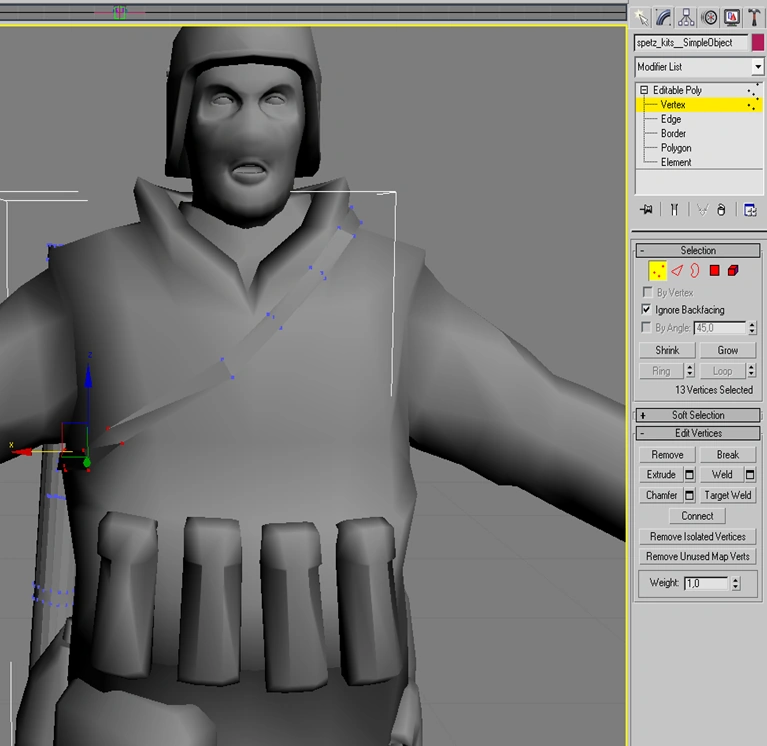
Task: Open the Utilities hammer tab
Action: [756, 17]
